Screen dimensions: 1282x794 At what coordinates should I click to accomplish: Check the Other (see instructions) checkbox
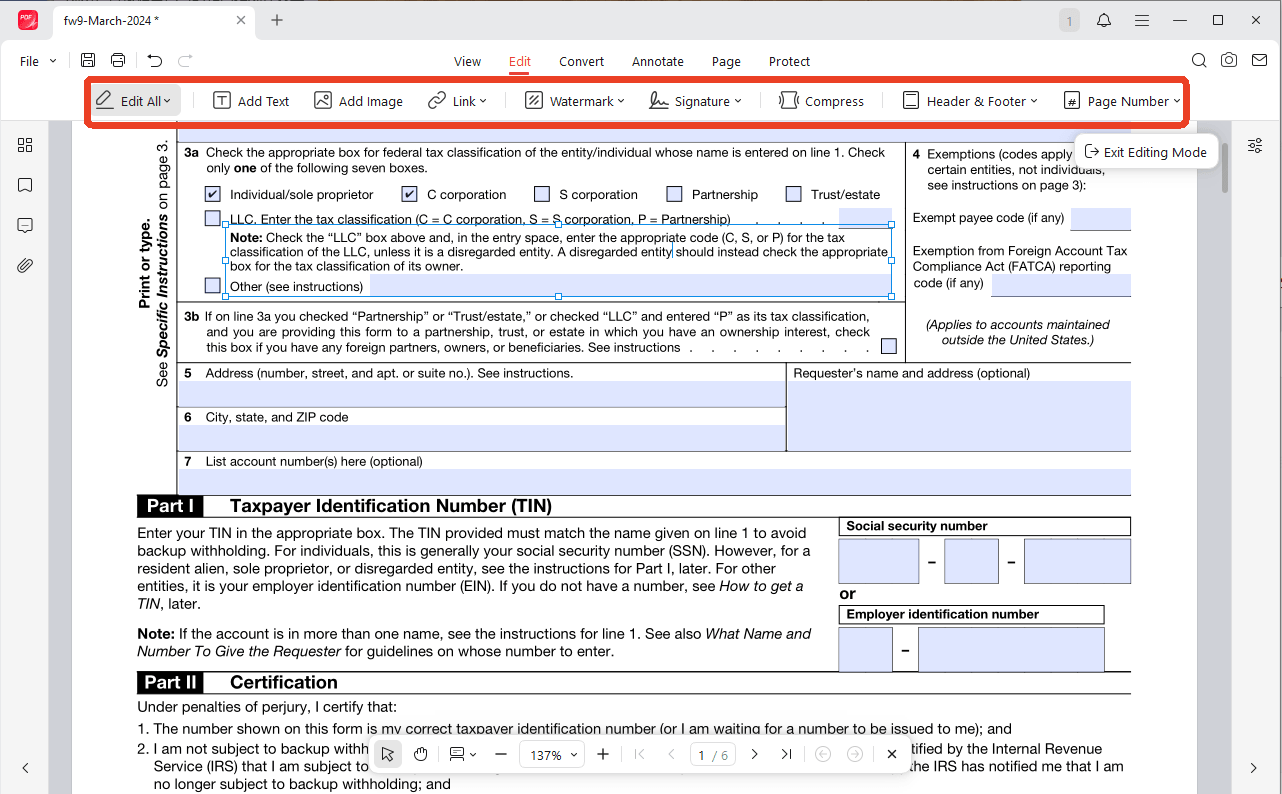tap(213, 286)
